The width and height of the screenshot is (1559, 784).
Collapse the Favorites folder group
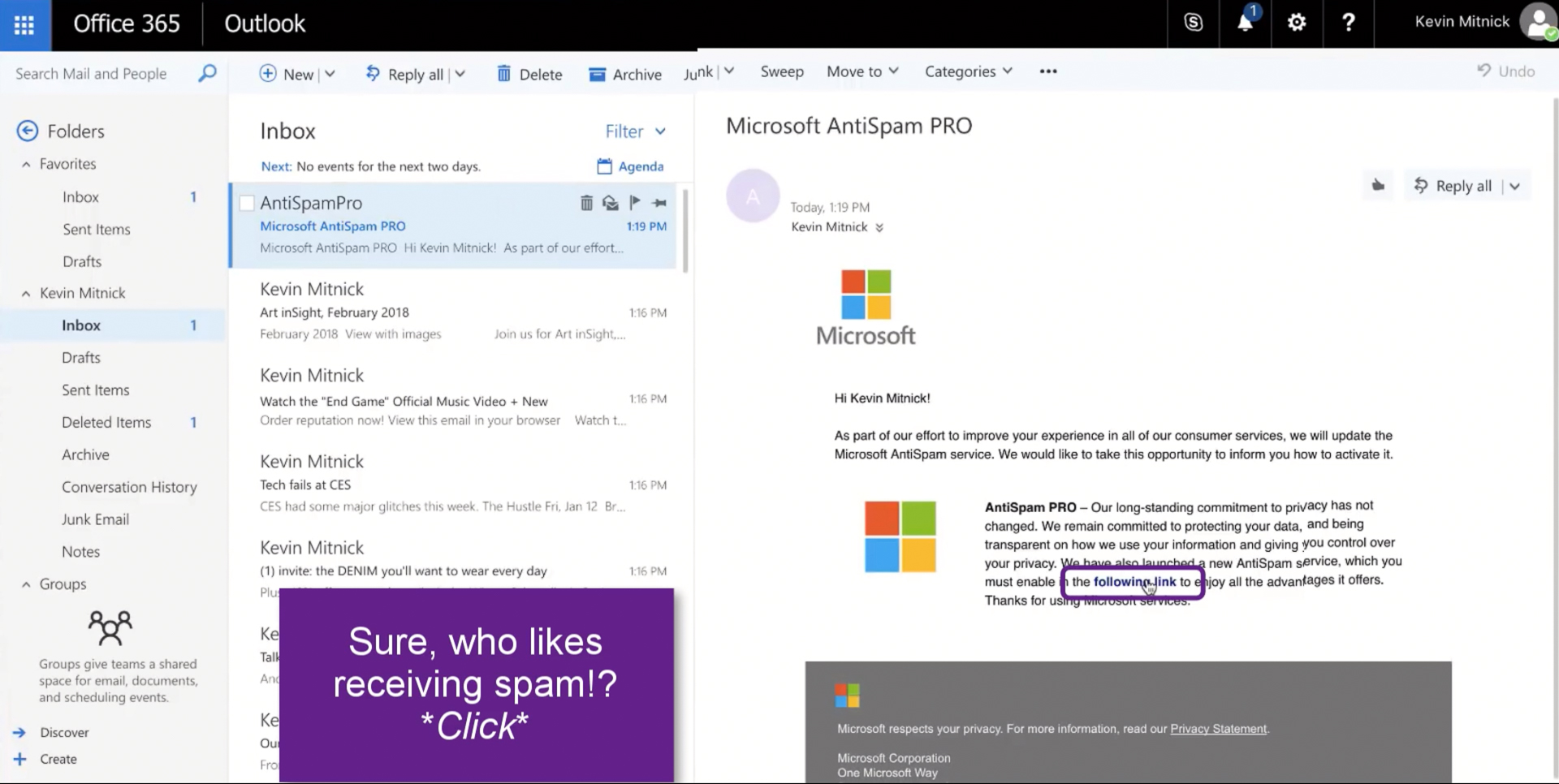[x=26, y=164]
